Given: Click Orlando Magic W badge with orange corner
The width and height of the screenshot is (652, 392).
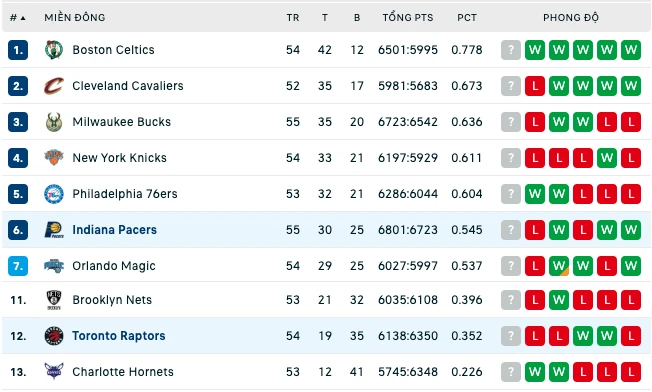Looking at the screenshot, I should tap(559, 266).
